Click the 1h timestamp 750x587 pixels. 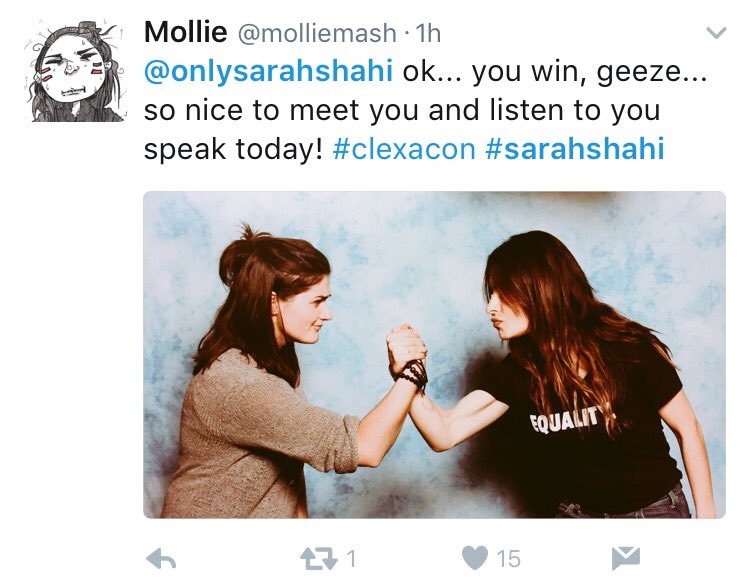(x=428, y=33)
